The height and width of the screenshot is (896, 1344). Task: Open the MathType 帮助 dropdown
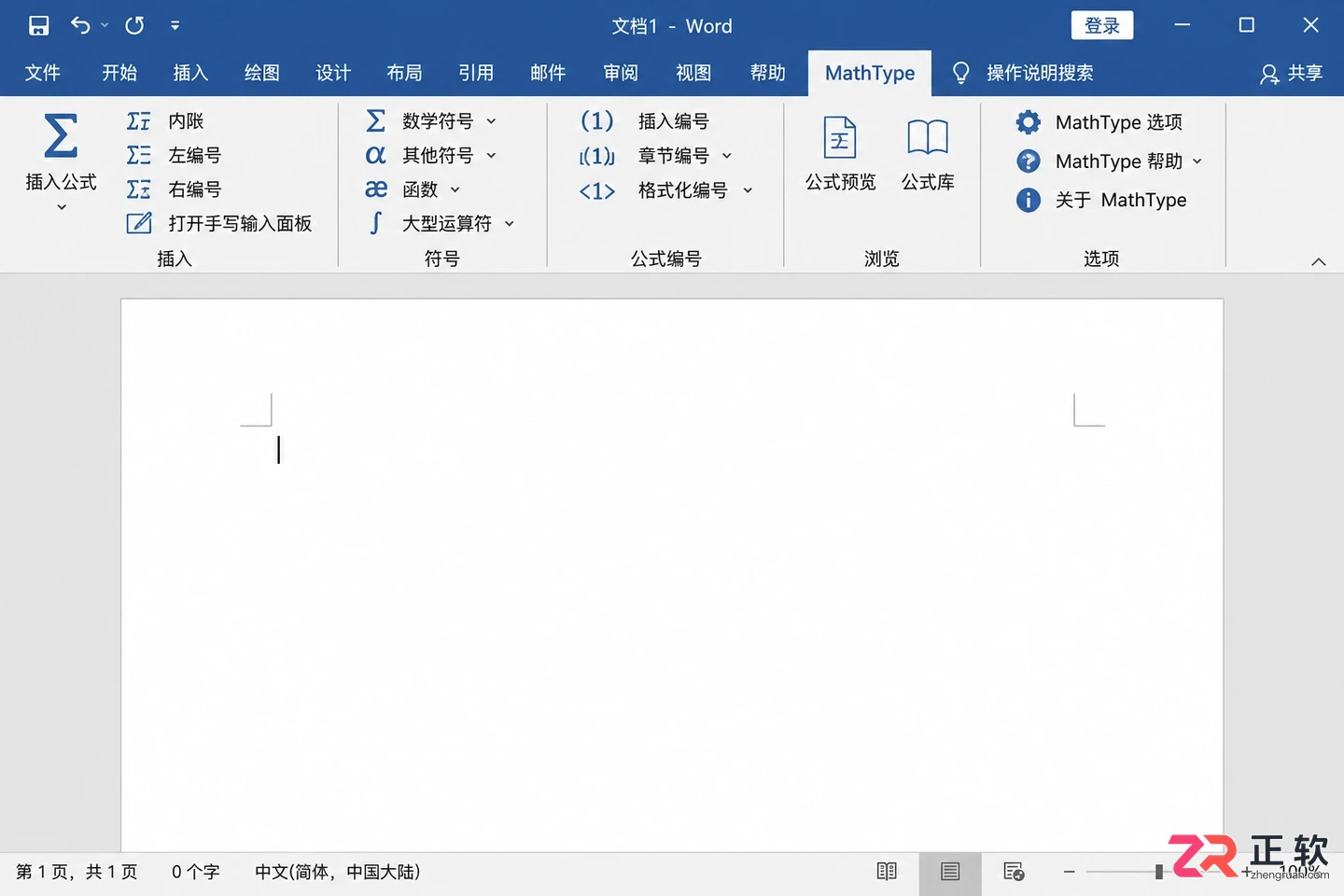coord(1197,161)
